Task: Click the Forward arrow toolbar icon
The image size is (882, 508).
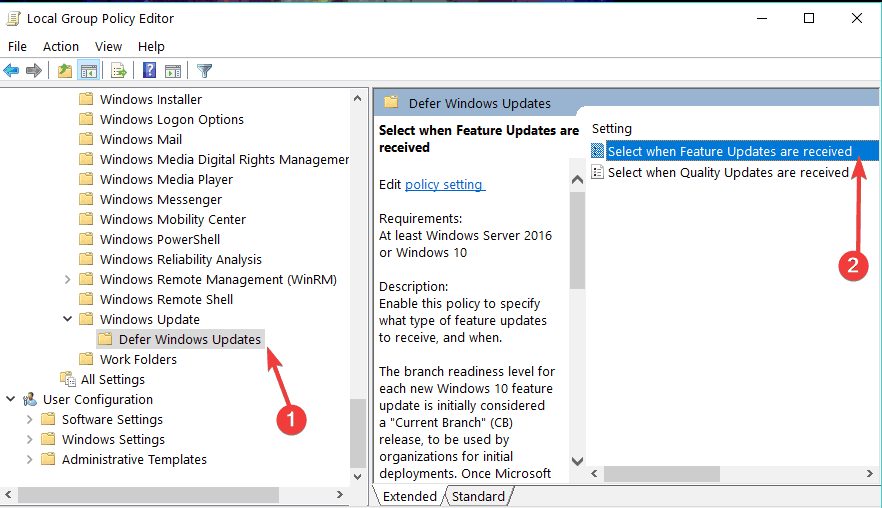Action: pos(34,70)
